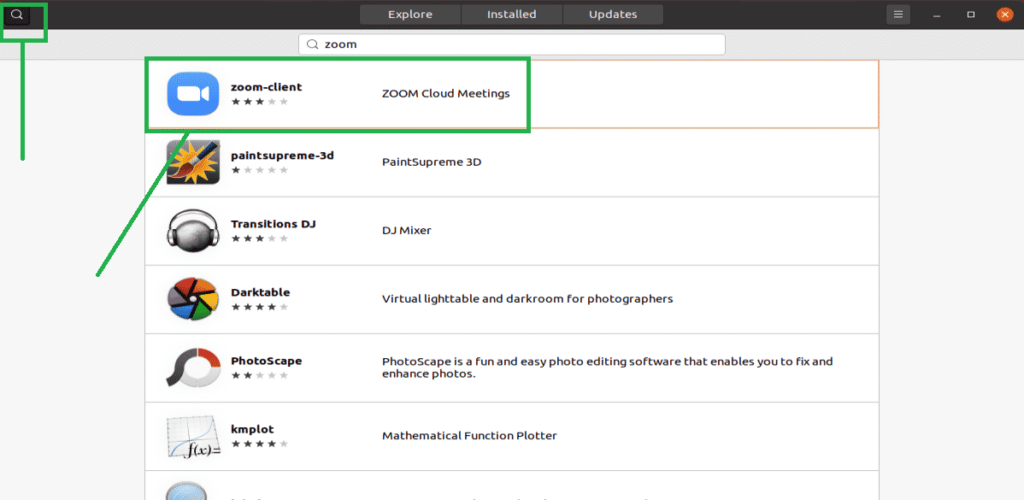
Task: Open the Updates tab
Action: tap(613, 15)
